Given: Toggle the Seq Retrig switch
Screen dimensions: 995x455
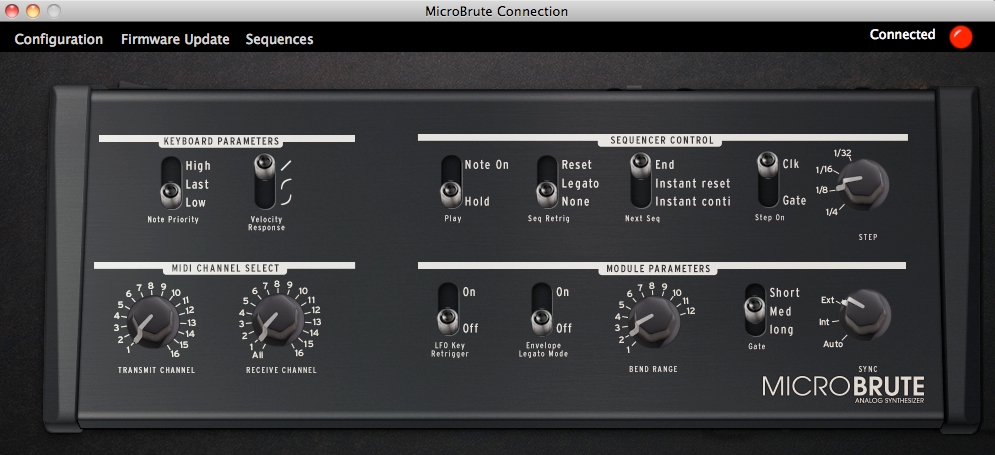Looking at the screenshot, I should pos(547,181).
